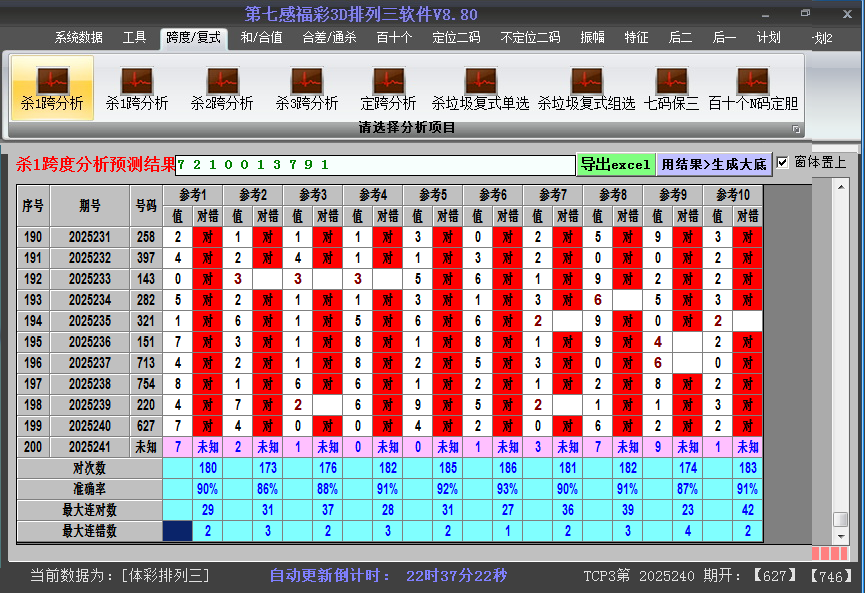Switch to the 和/合值 tab
The width and height of the screenshot is (865, 593).
tap(261, 38)
